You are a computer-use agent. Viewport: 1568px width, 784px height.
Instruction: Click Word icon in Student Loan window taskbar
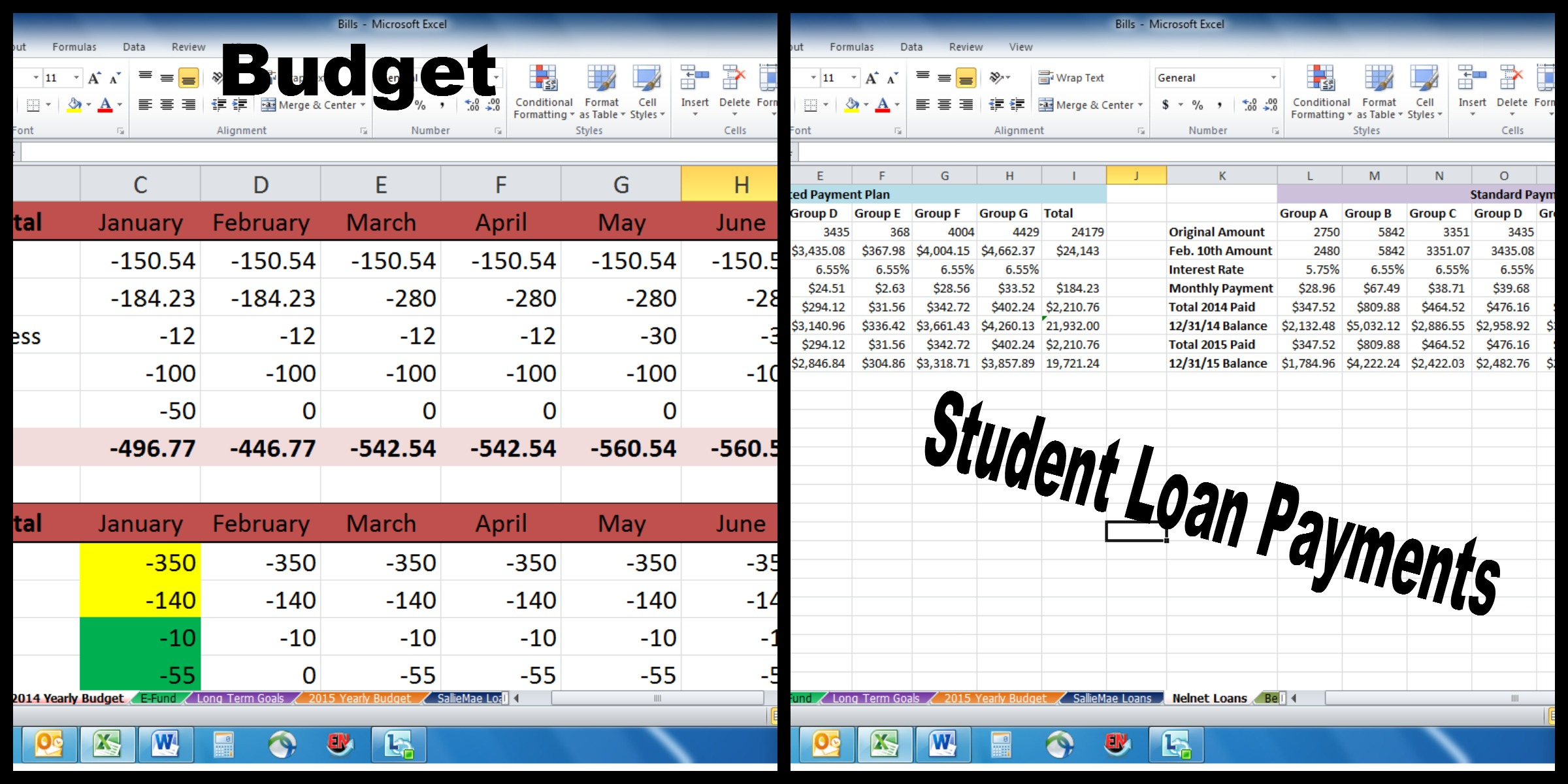click(942, 744)
